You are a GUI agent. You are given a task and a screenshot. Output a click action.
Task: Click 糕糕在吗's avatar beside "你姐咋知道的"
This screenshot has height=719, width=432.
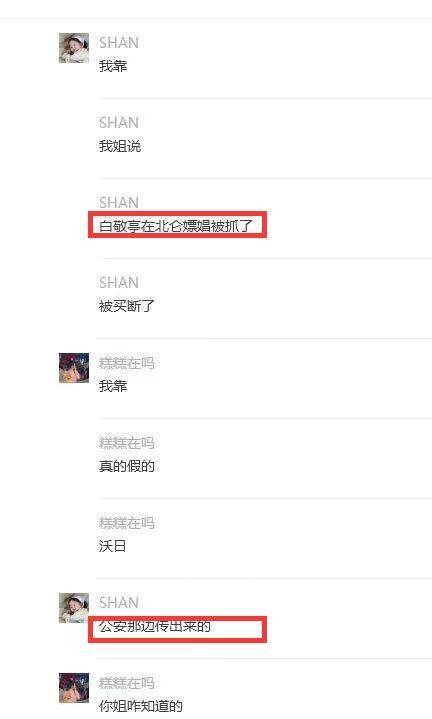pyautogui.click(x=74, y=688)
